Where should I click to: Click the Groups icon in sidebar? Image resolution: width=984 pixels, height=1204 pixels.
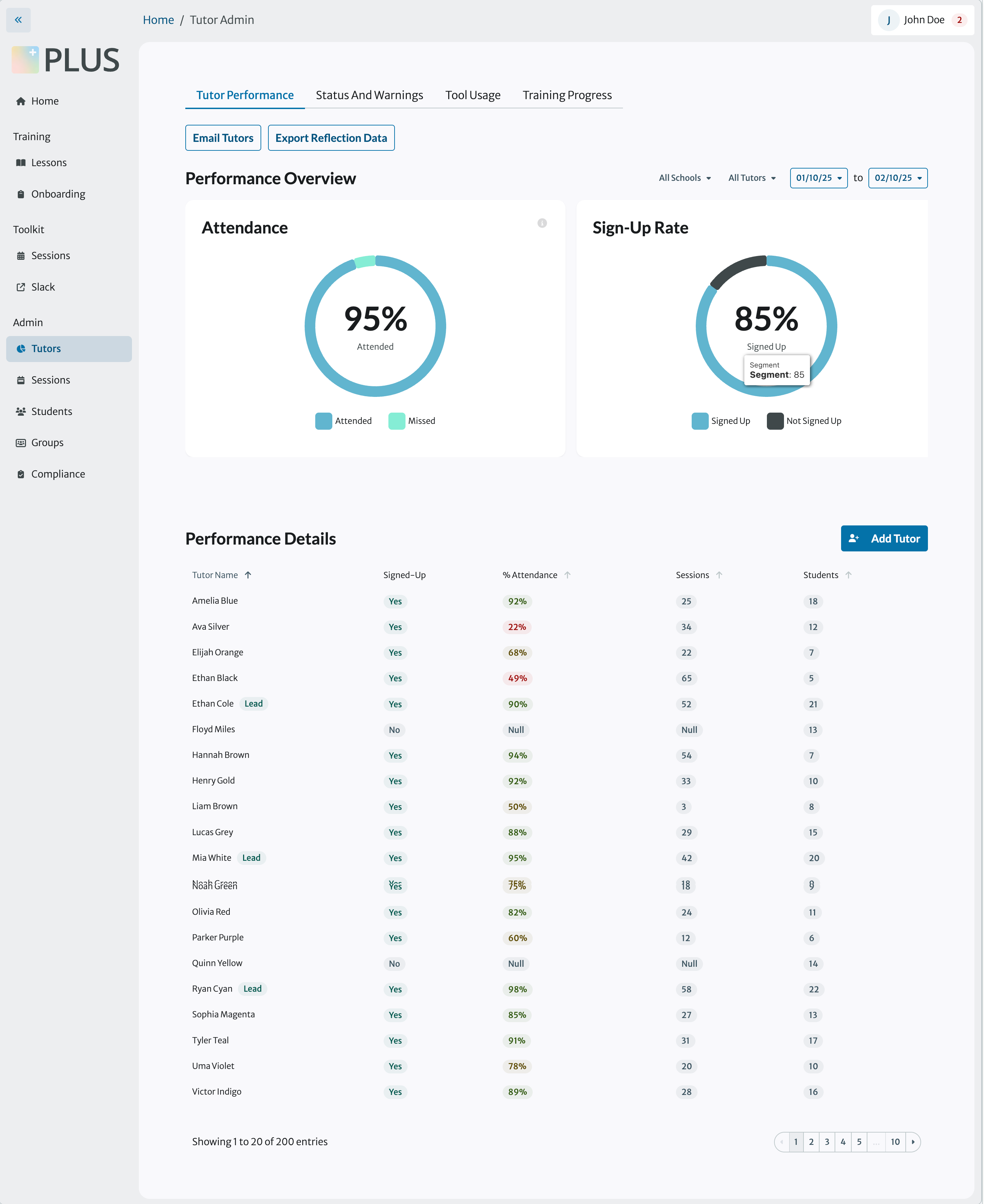point(21,443)
